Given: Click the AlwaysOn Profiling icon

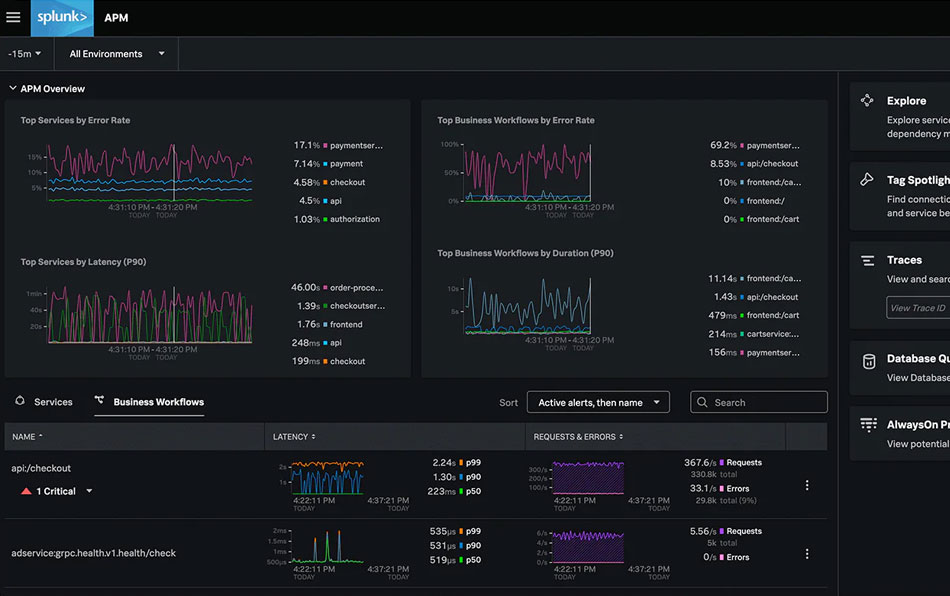Looking at the screenshot, I should click(x=869, y=424).
